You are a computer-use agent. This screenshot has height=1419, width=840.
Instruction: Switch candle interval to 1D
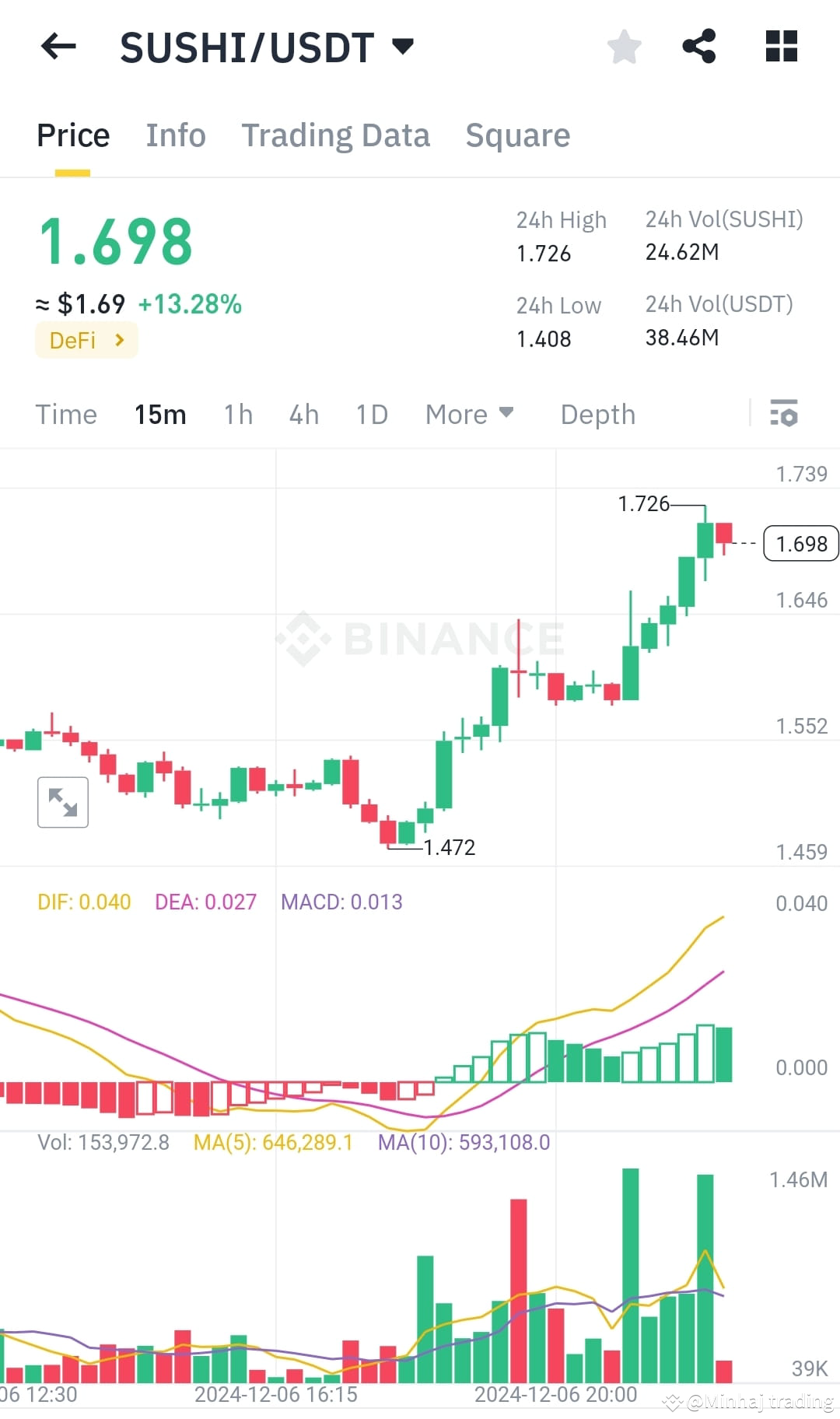371,415
